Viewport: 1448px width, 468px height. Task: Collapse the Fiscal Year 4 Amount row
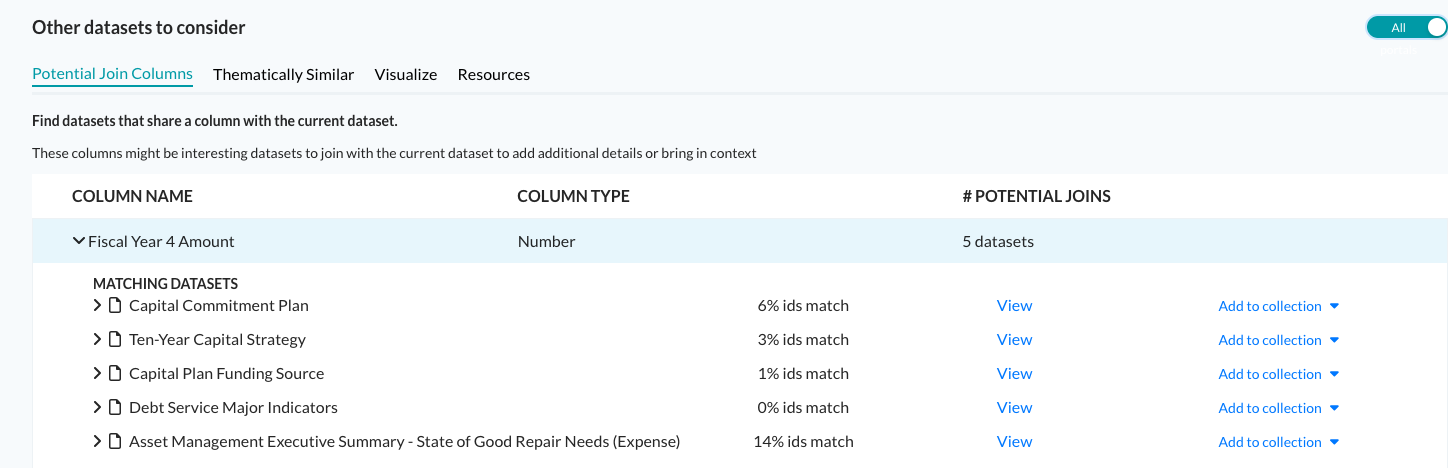pos(79,241)
